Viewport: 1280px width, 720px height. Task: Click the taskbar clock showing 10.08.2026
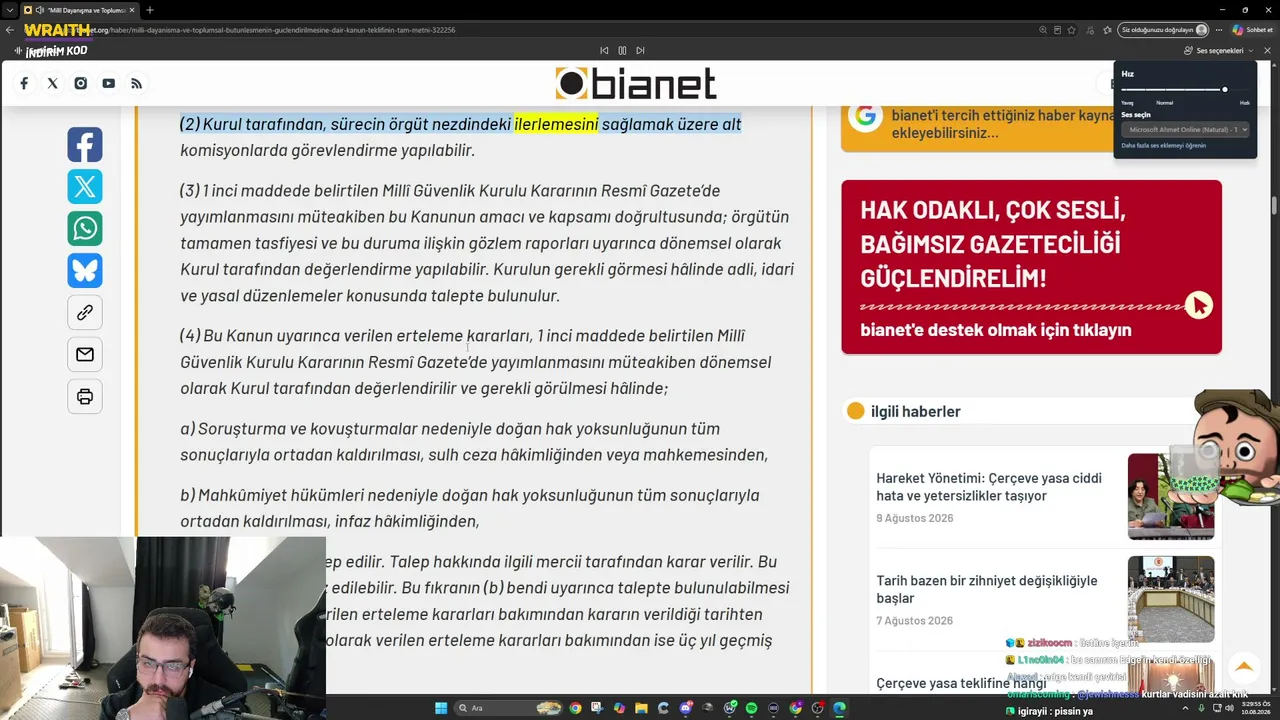coord(1254,708)
